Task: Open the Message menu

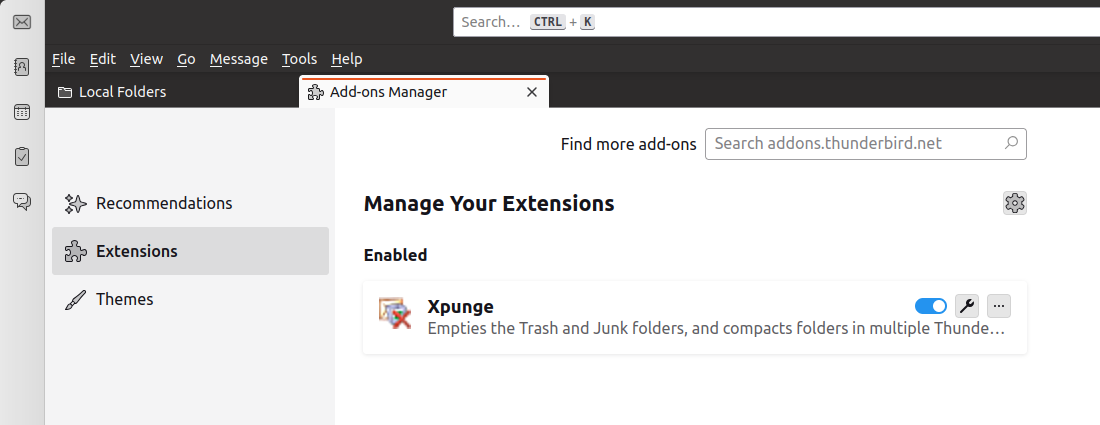Action: [239, 59]
